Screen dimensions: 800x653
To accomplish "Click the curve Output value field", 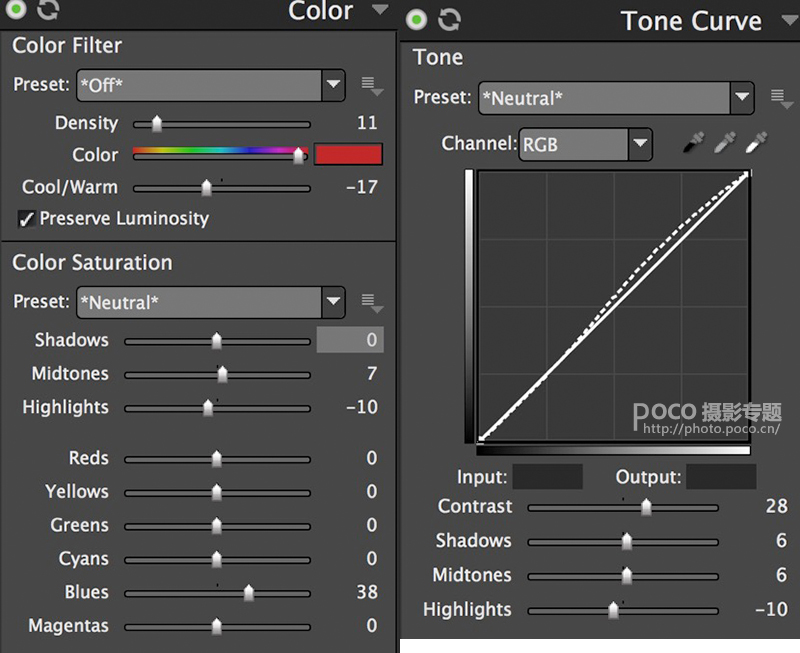I will pyautogui.click(x=721, y=476).
